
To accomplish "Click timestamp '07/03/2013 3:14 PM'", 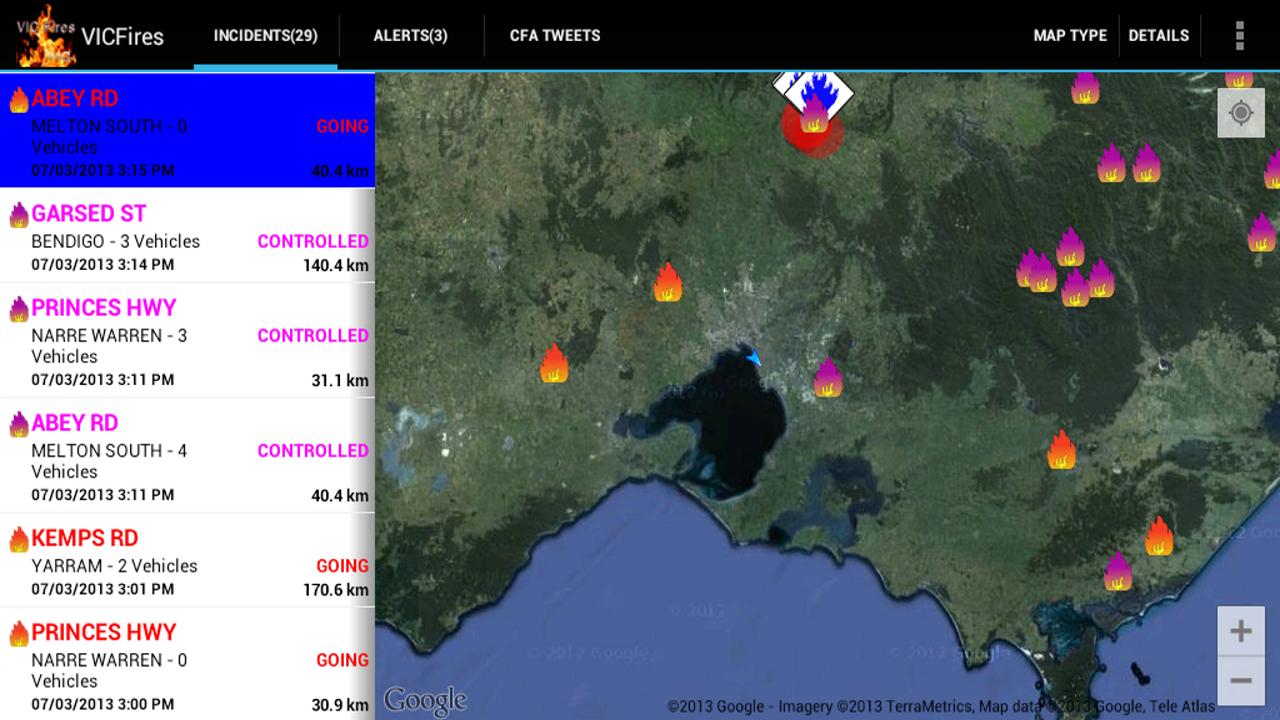I will pos(103,265).
